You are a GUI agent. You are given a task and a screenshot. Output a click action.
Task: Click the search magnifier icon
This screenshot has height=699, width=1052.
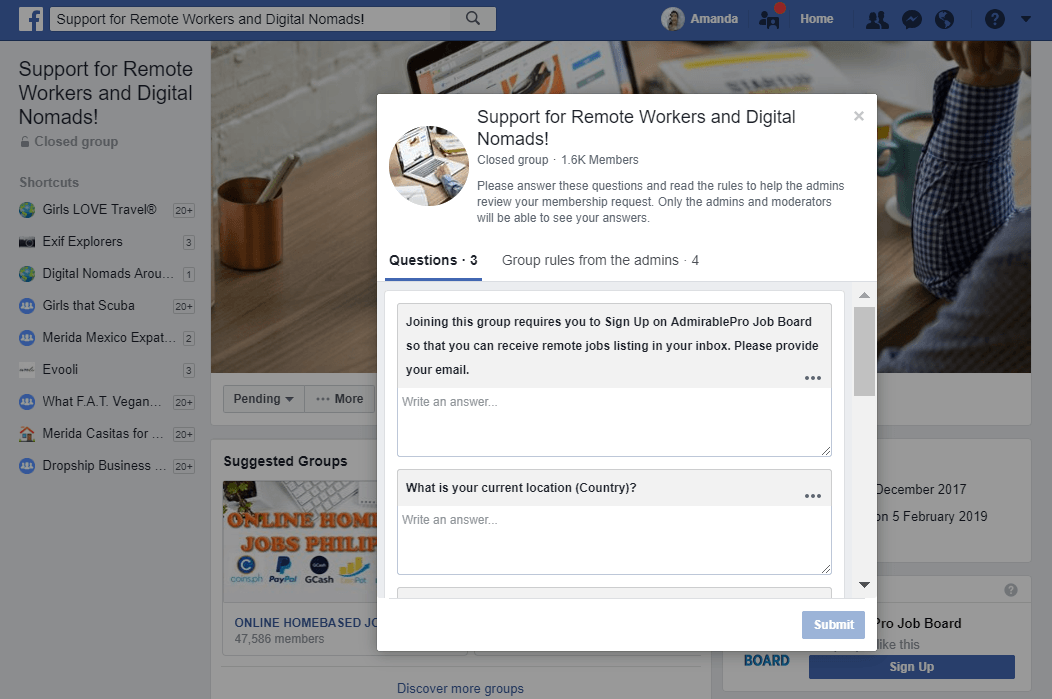[473, 19]
